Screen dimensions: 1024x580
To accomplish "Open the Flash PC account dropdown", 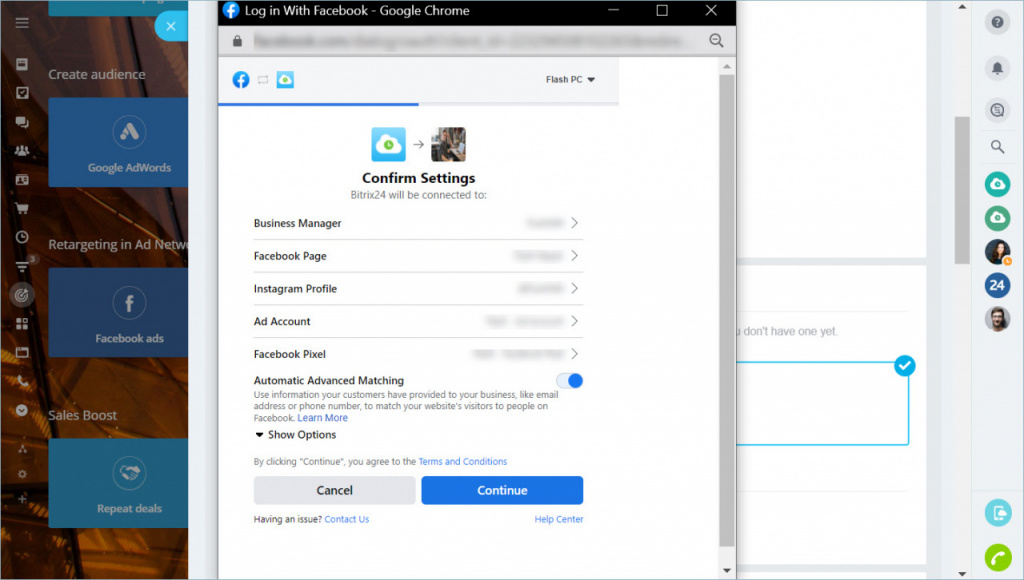I will [x=570, y=80].
